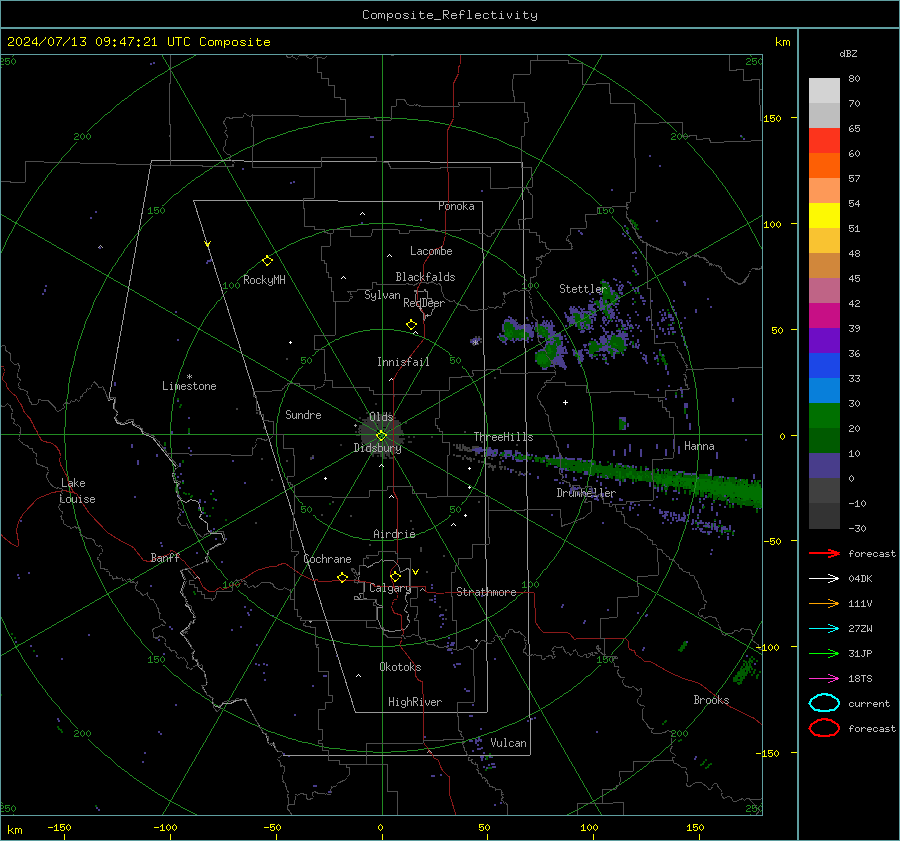Click the Limestone label
Viewport: 900px width, 841px height.
[189, 386]
